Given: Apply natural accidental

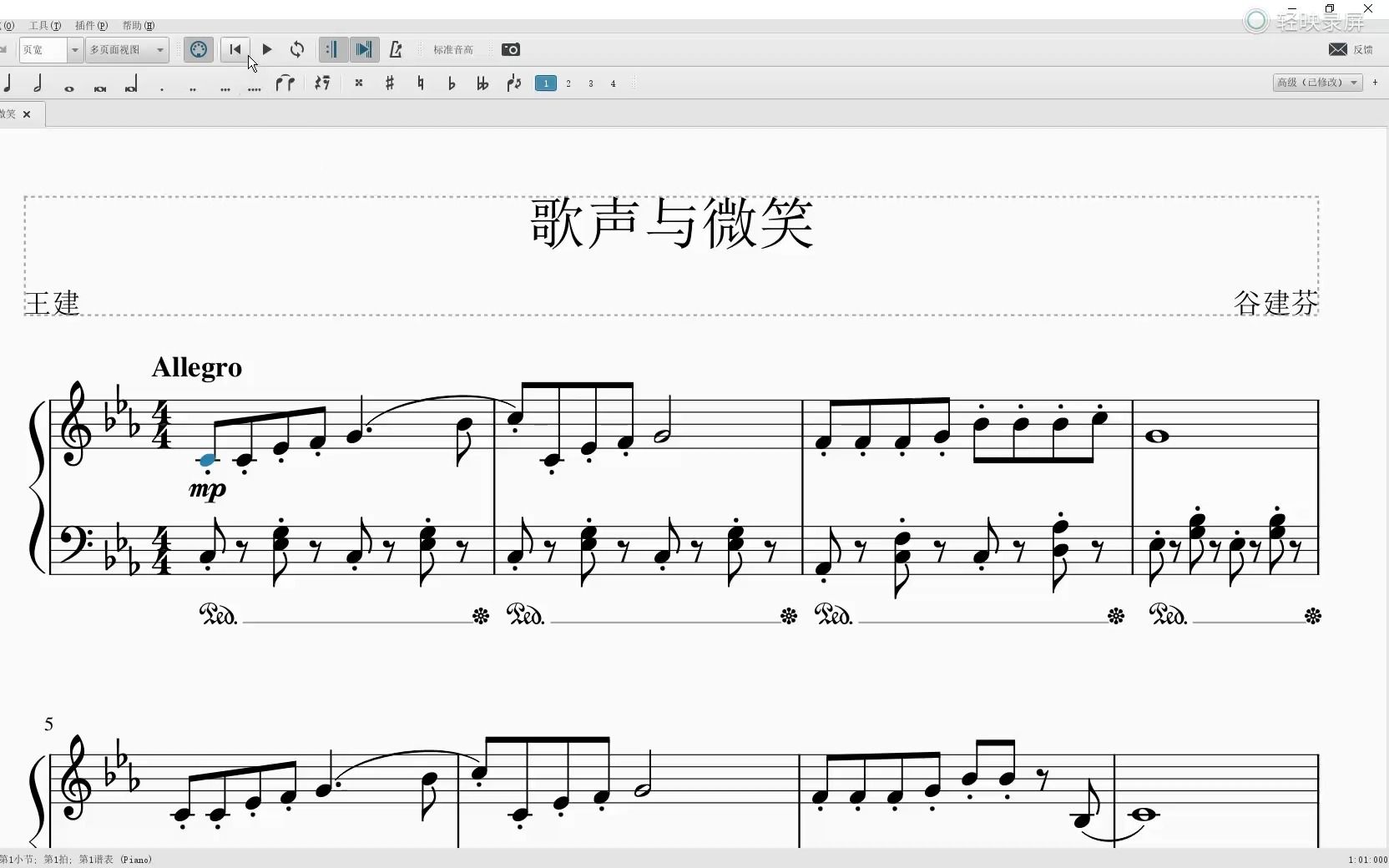Looking at the screenshot, I should pyautogui.click(x=421, y=83).
